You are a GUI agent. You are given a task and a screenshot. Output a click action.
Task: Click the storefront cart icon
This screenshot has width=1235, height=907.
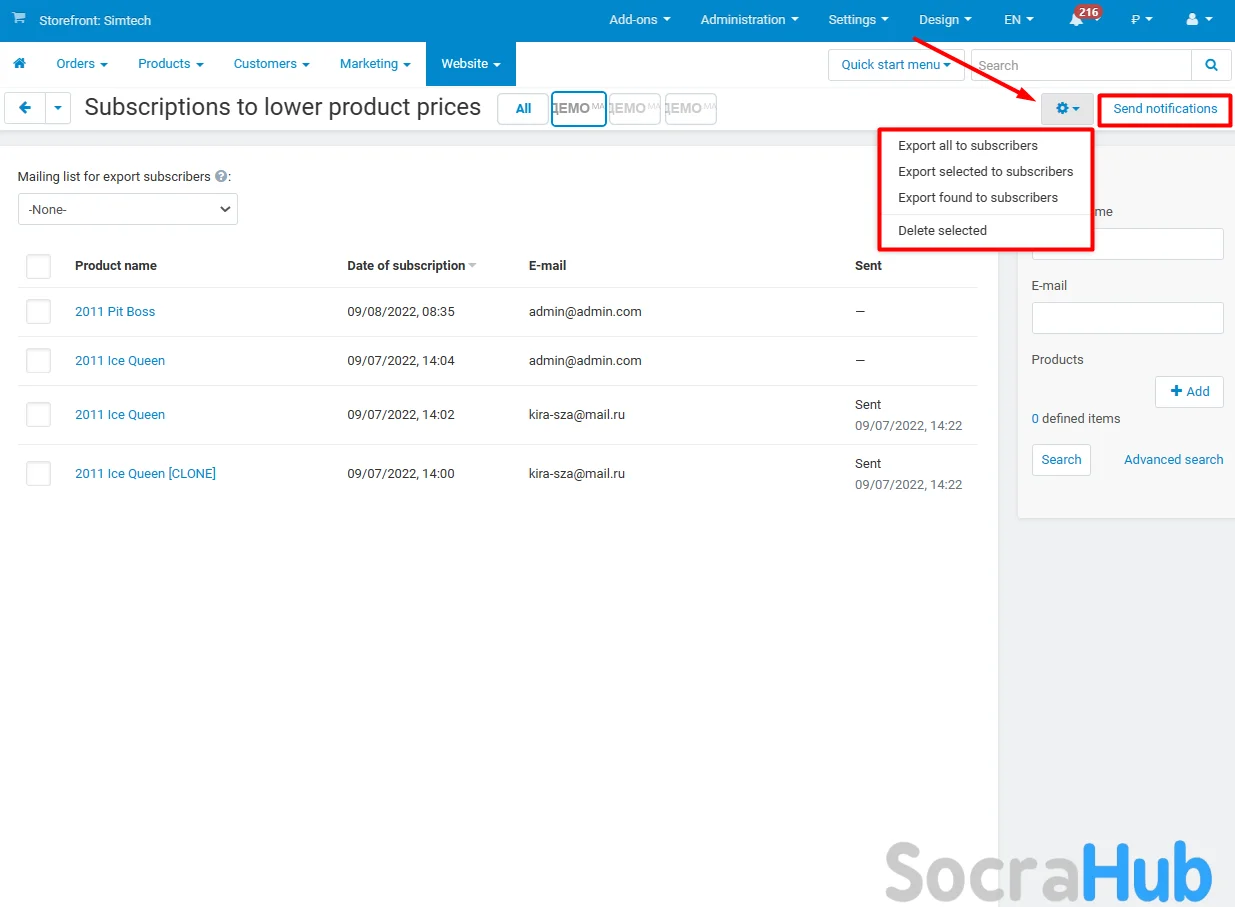pos(19,19)
